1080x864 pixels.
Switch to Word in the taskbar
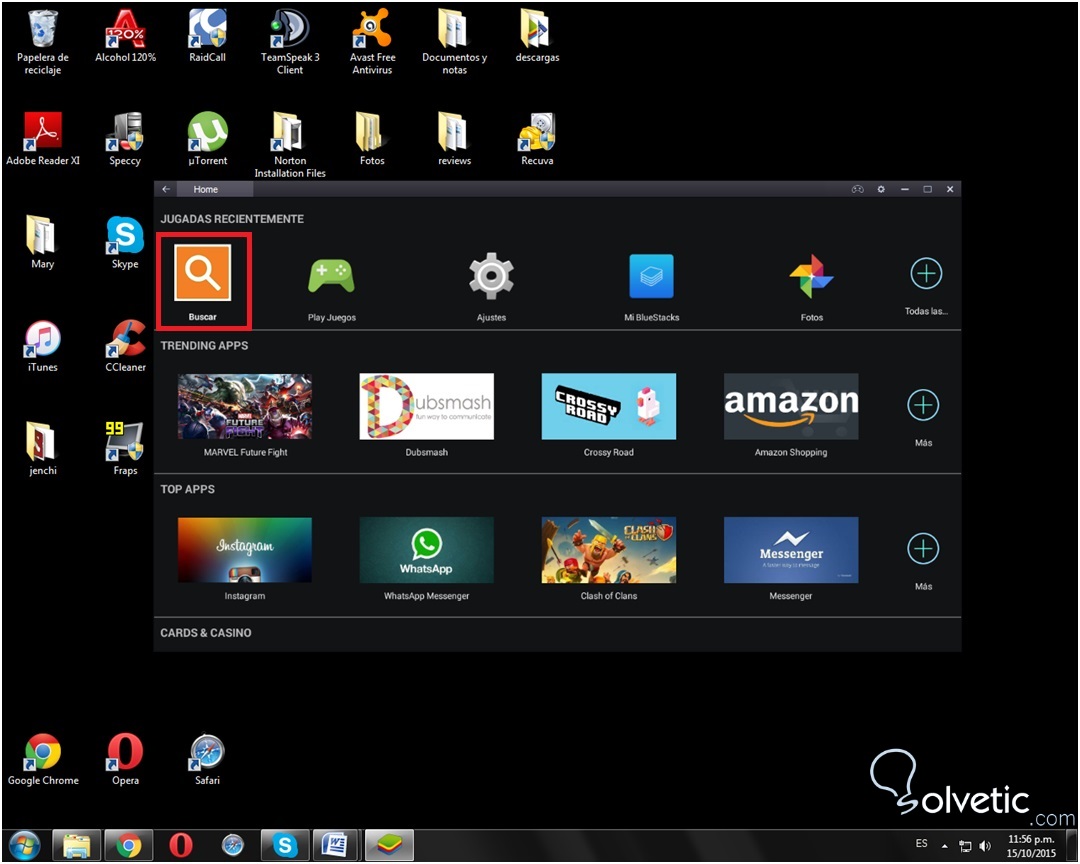pos(336,845)
